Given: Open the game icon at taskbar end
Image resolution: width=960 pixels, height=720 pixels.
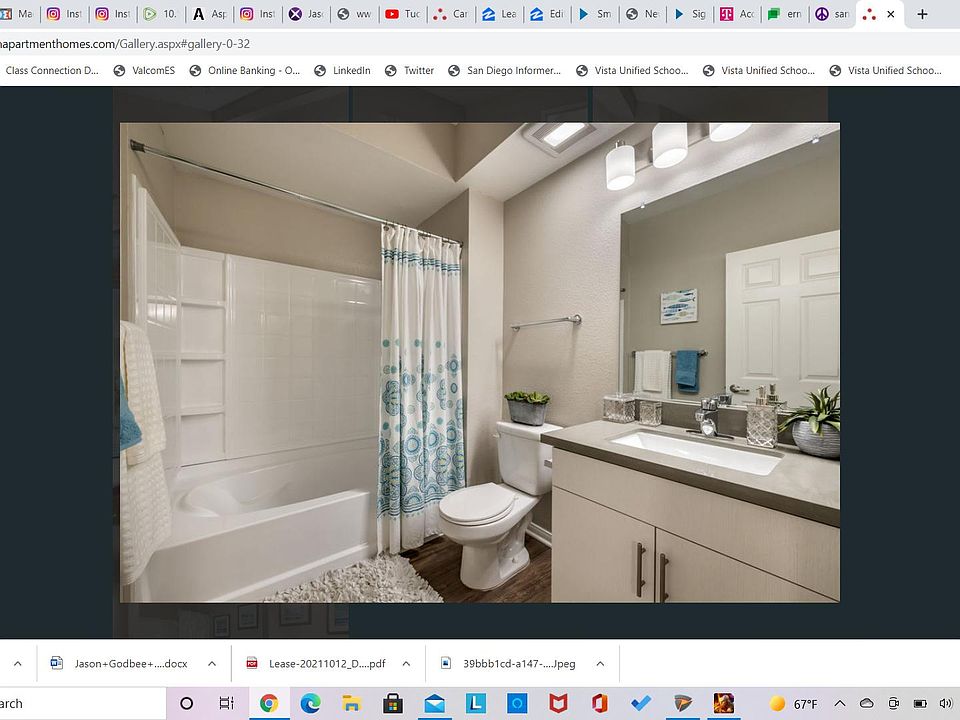Looking at the screenshot, I should pos(724,703).
